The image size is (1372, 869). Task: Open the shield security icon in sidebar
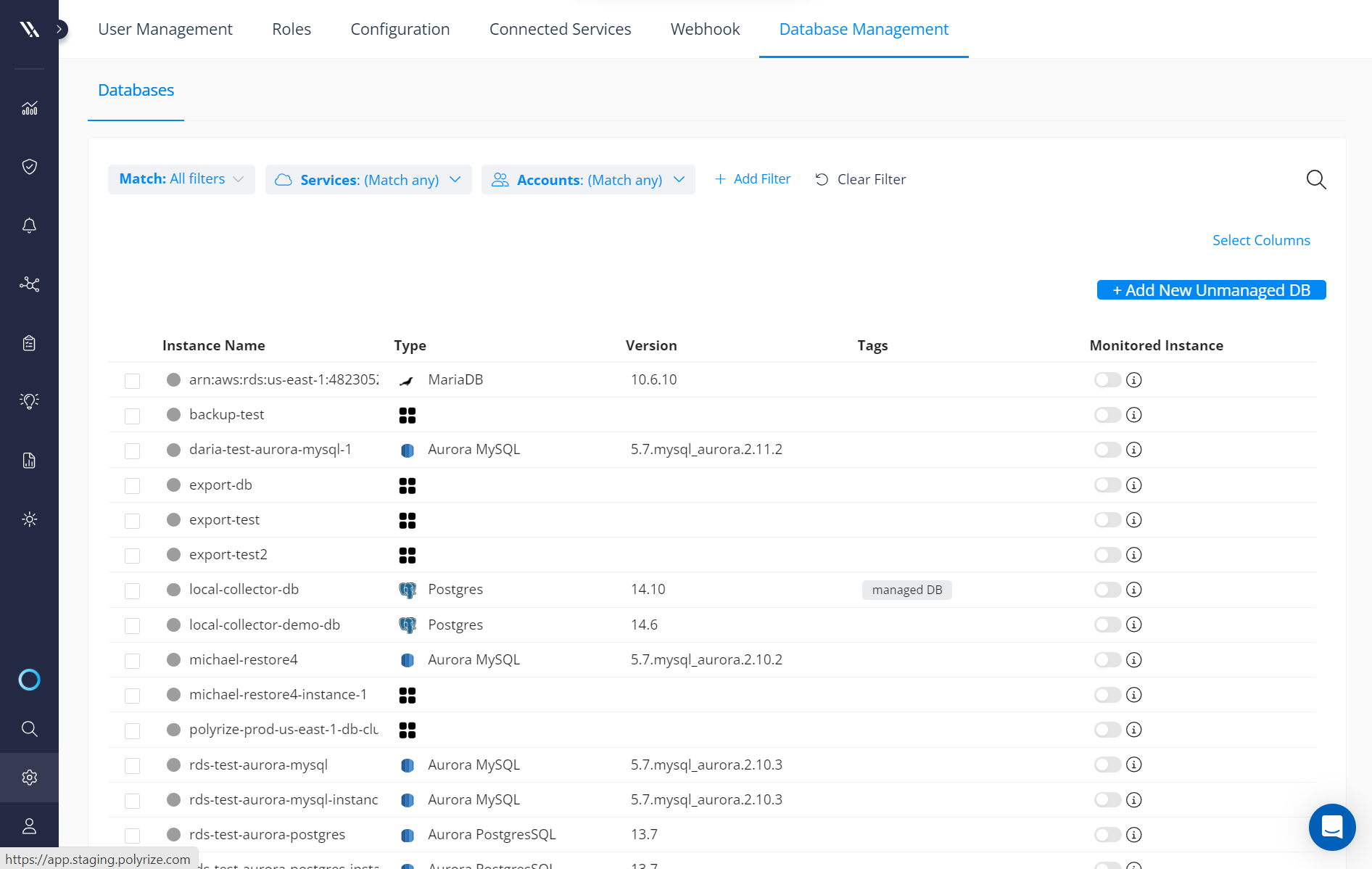tap(29, 167)
